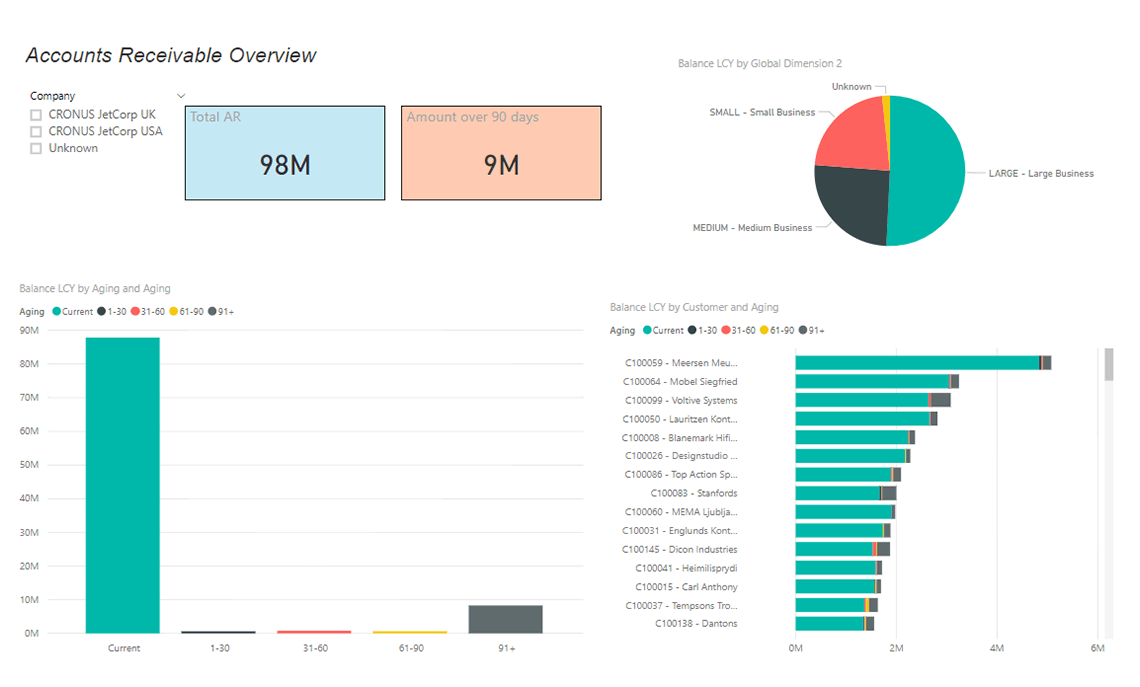Select the Total AR card
Image resolution: width=1140 pixels, height=687 pixels.
coord(285,153)
